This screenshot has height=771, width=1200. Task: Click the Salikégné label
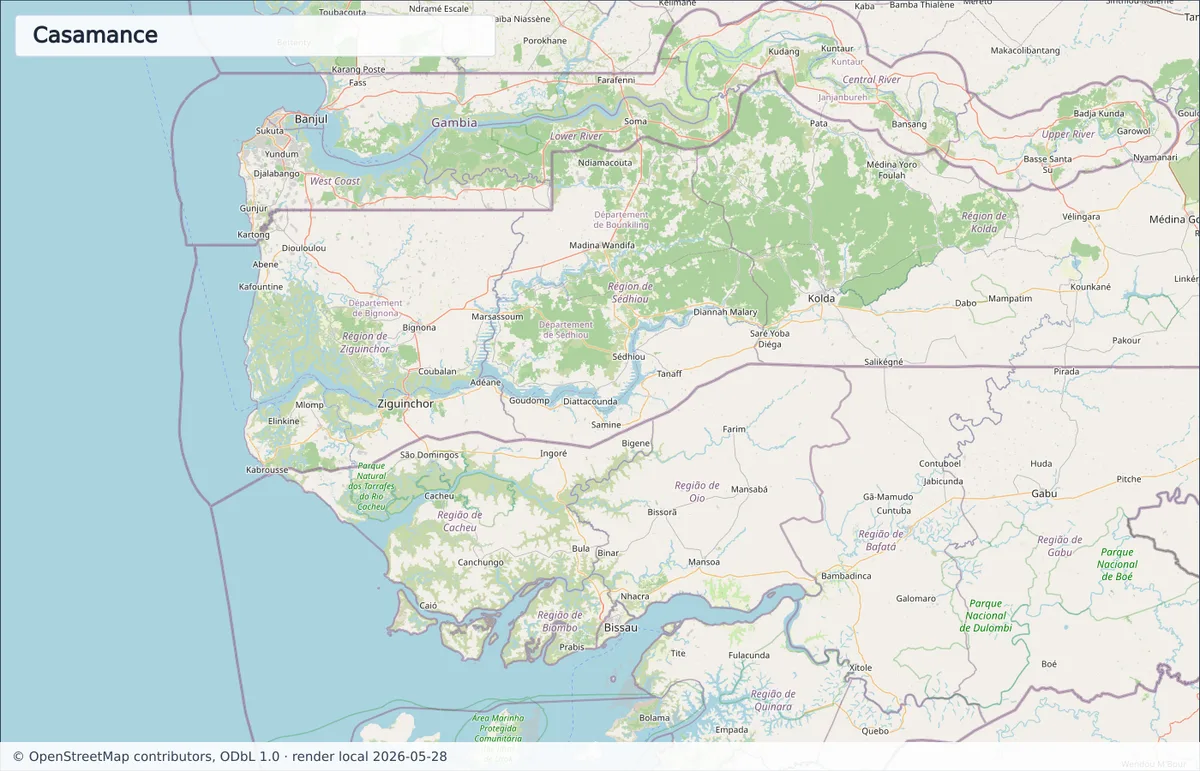click(884, 361)
